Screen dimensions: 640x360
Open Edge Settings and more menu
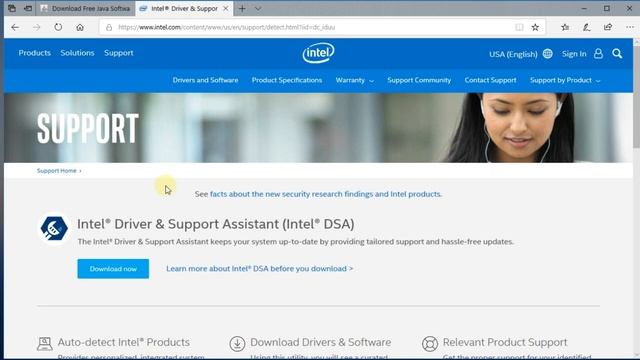pos(630,27)
